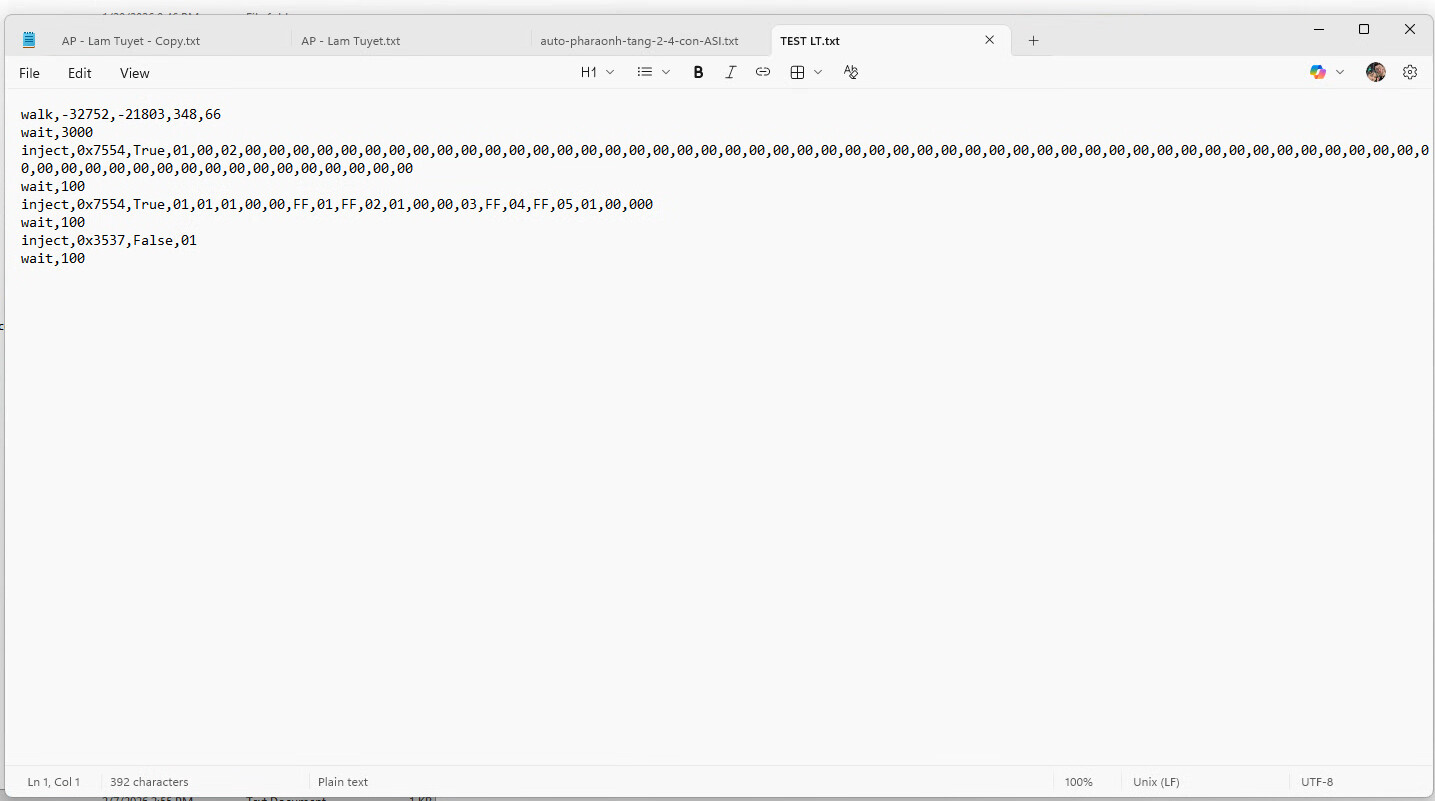The width and height of the screenshot is (1435, 801).
Task: Expand the Copilot dropdown chevron
Action: pos(1340,72)
